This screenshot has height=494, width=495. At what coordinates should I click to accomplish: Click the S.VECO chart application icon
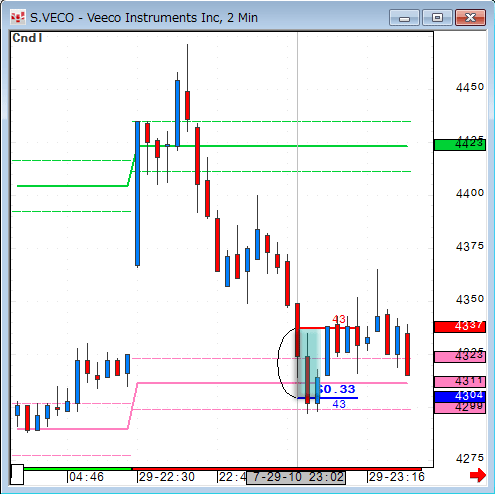[18, 17]
